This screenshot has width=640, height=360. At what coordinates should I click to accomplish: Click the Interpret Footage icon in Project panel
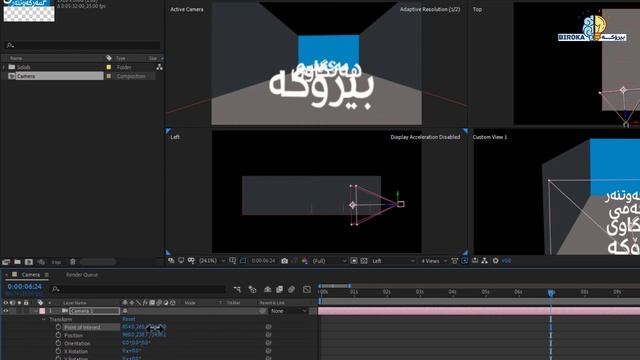coord(6,262)
